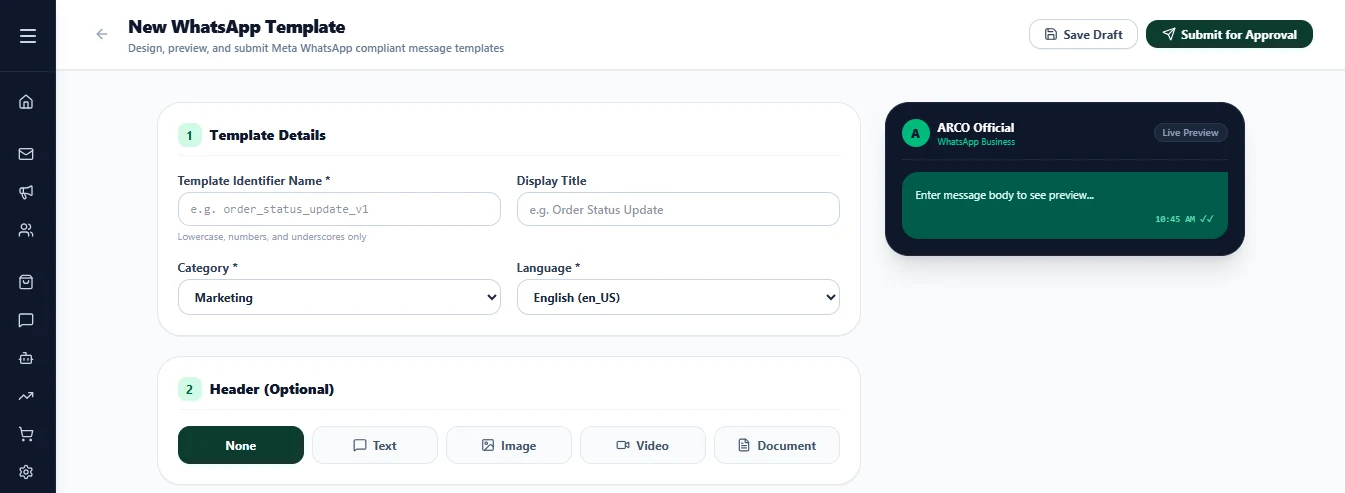Click the 'Header (Optional)' section heading
The height and width of the screenshot is (493, 1345).
click(272, 389)
